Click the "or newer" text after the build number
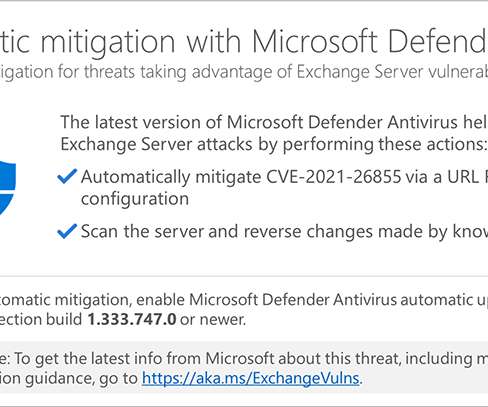The height and width of the screenshot is (407, 488). (x=213, y=319)
